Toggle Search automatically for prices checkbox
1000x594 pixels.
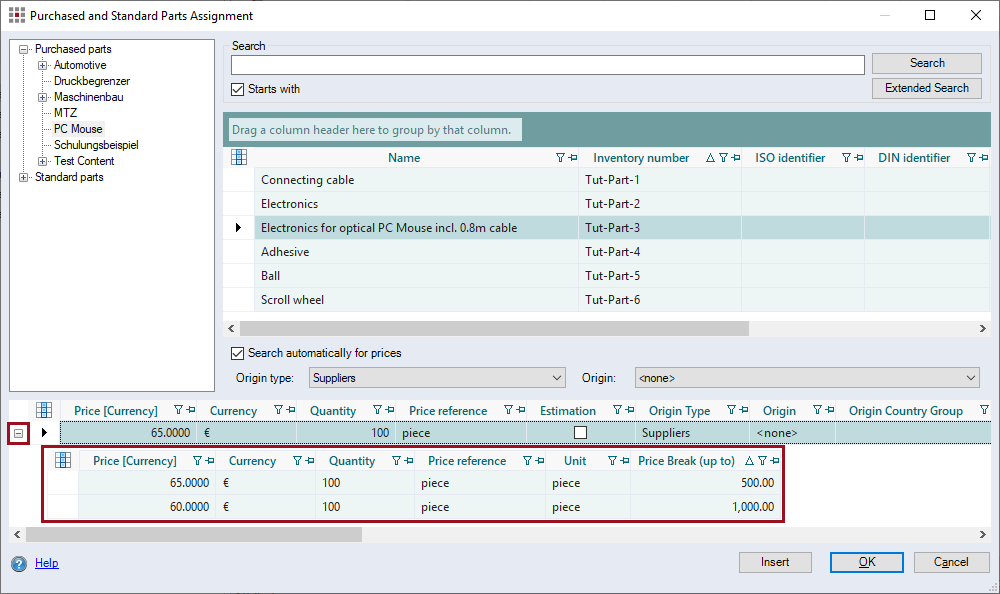pos(238,353)
